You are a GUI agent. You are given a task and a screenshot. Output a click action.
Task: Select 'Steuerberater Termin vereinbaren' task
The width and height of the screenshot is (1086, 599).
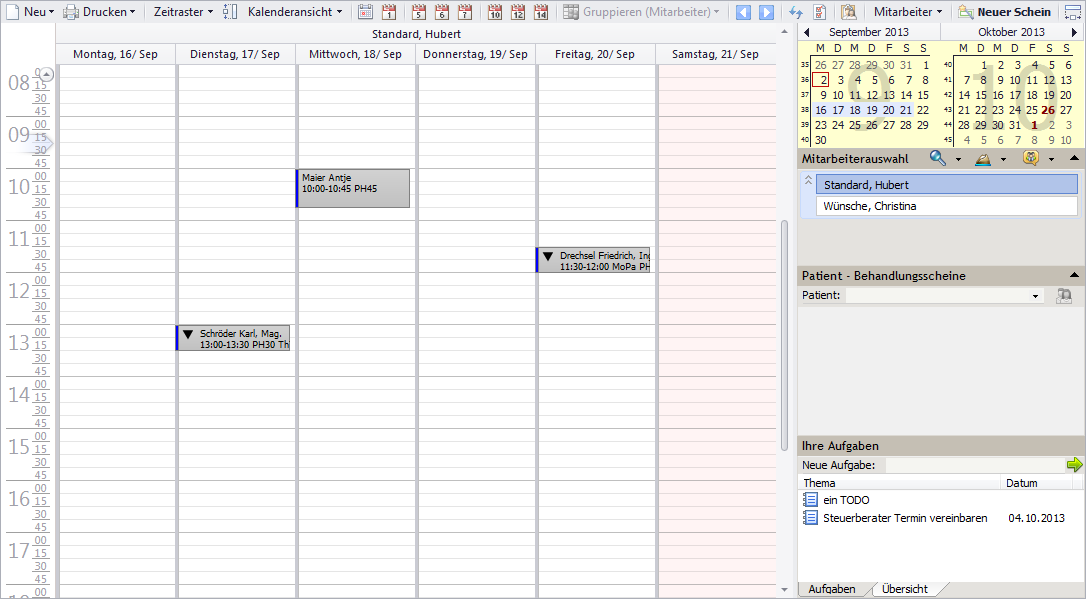coord(905,518)
